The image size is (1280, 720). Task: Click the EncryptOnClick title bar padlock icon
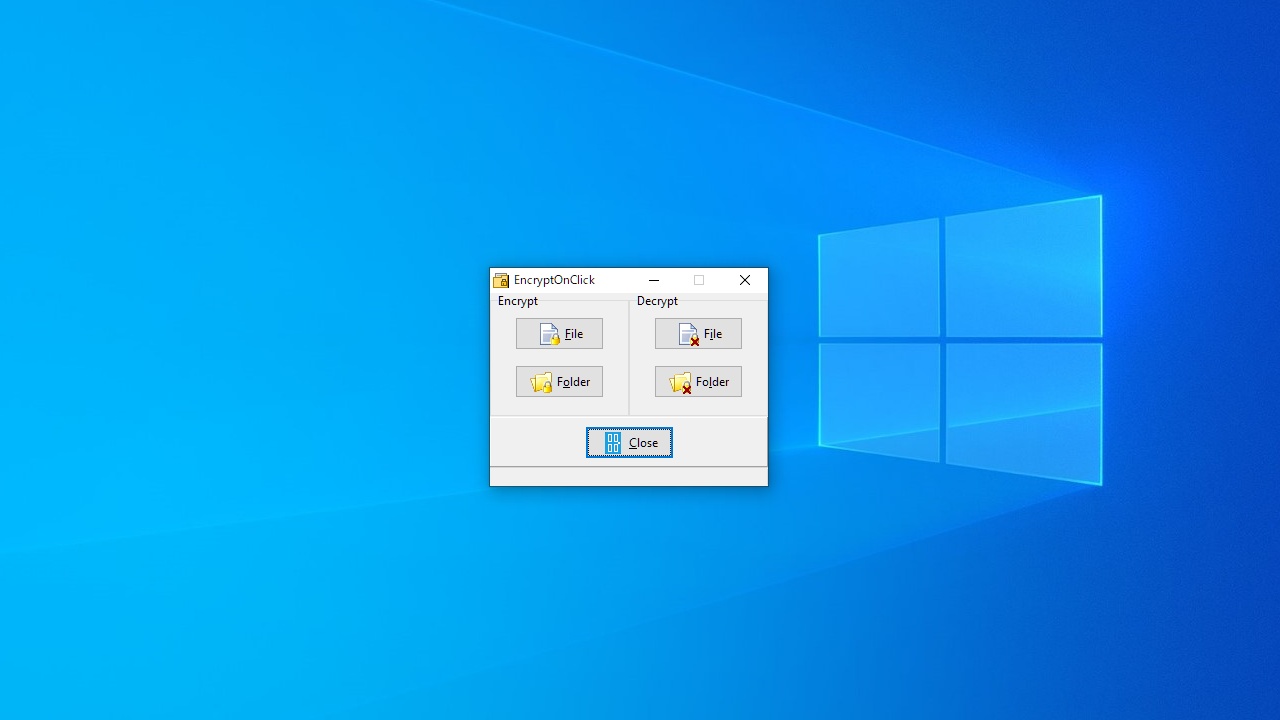point(501,280)
